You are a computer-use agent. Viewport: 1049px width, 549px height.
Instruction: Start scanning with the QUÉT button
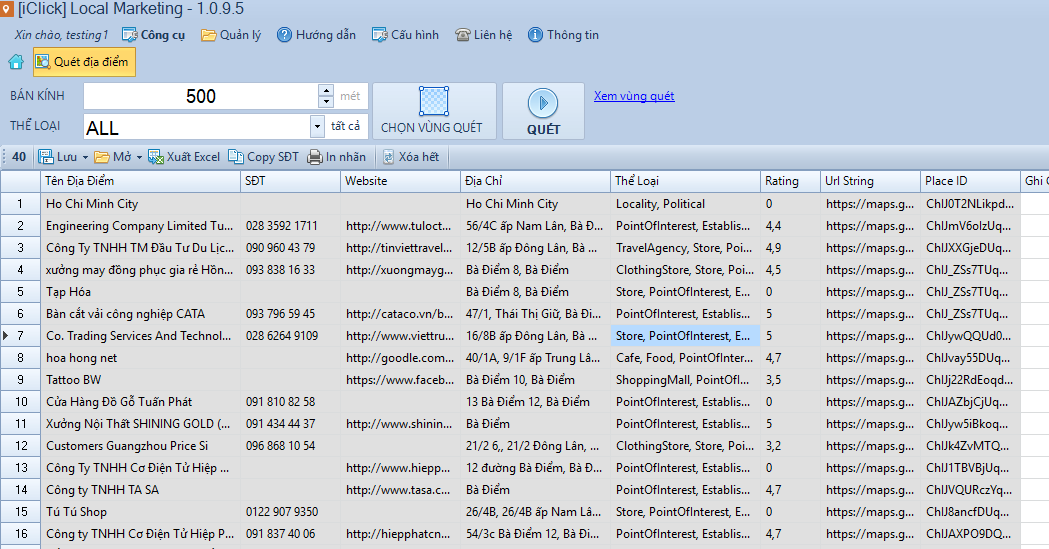coord(543,111)
